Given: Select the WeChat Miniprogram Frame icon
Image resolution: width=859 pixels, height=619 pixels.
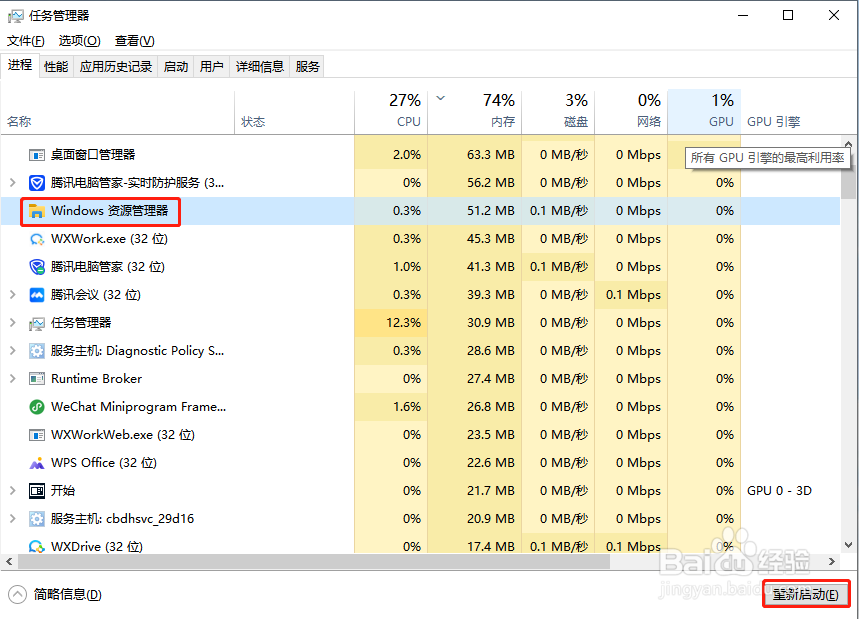Looking at the screenshot, I should coord(34,407).
